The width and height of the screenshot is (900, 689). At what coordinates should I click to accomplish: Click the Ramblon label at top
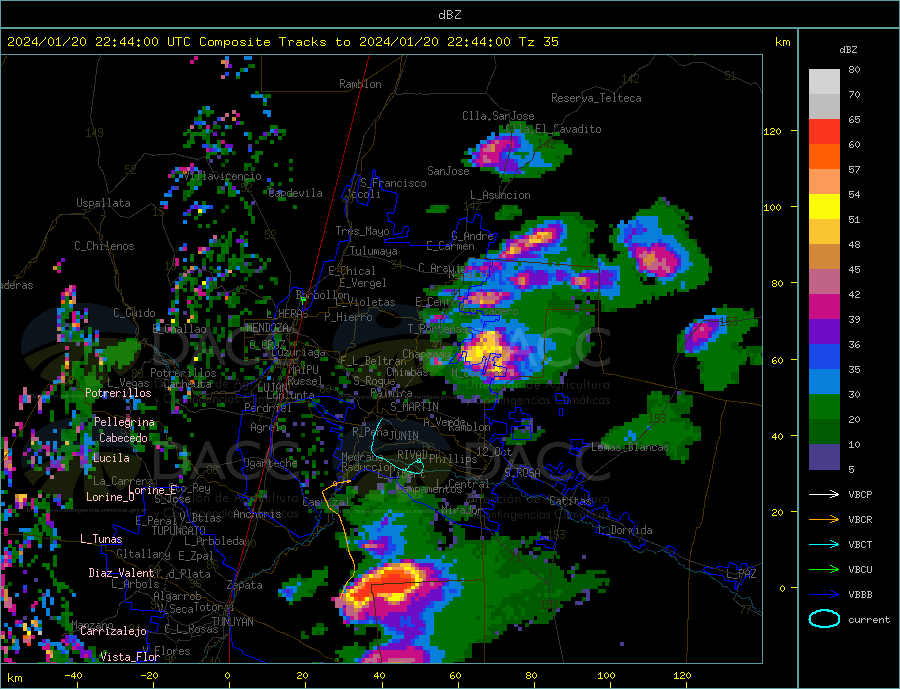[x=360, y=84]
